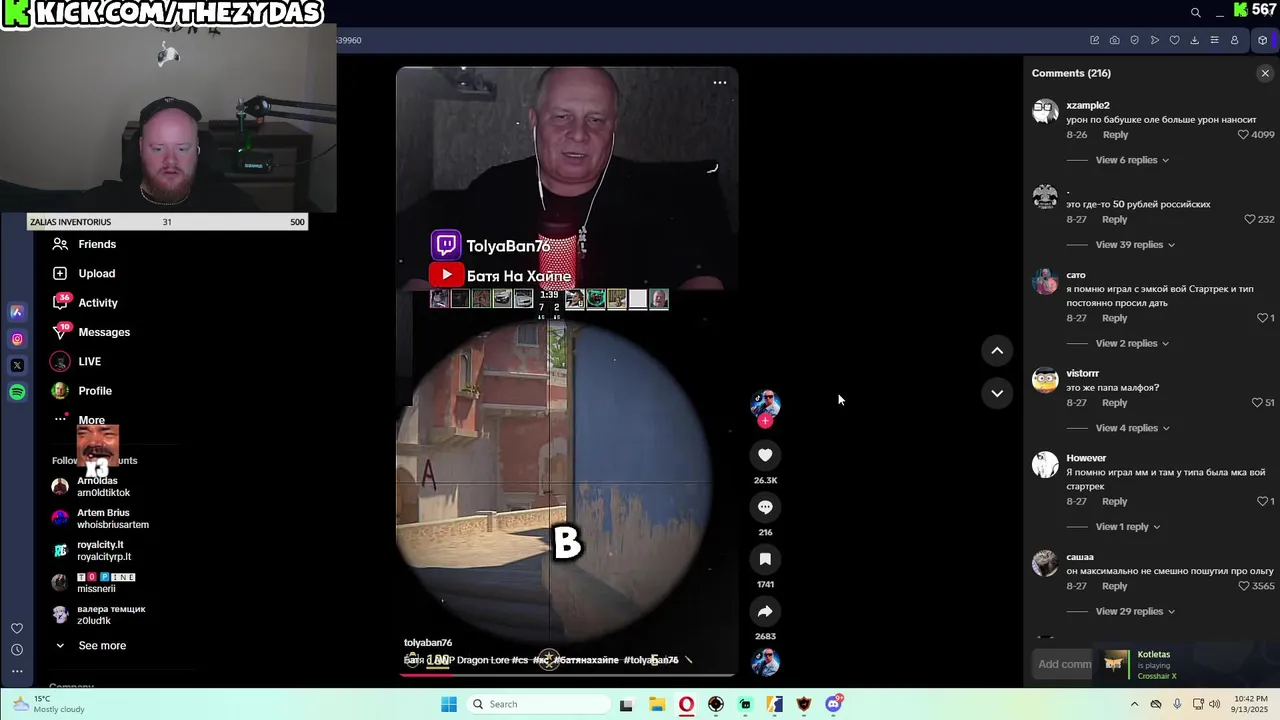This screenshot has height=720, width=1280.
Task: Open the extensions cube icon
Action: click(x=1262, y=40)
